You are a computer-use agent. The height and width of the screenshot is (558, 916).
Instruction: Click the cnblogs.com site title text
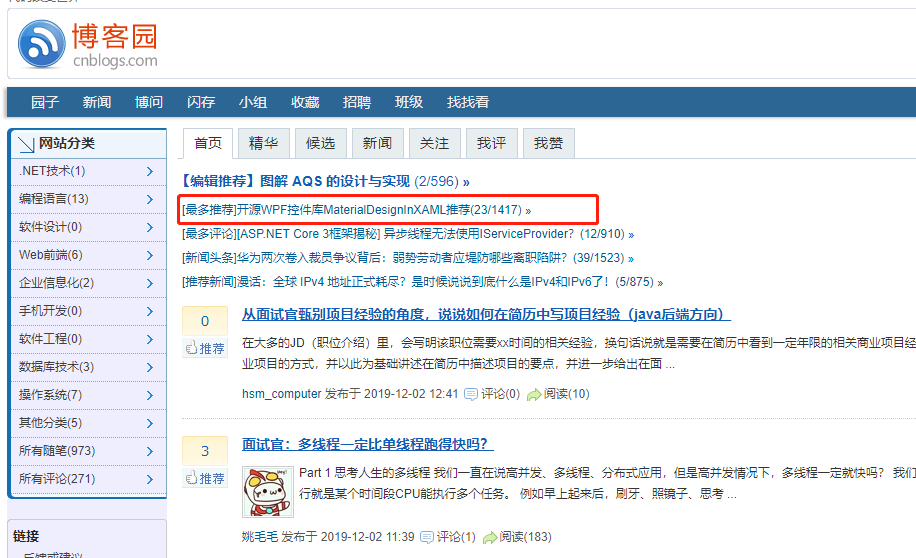pos(115,61)
